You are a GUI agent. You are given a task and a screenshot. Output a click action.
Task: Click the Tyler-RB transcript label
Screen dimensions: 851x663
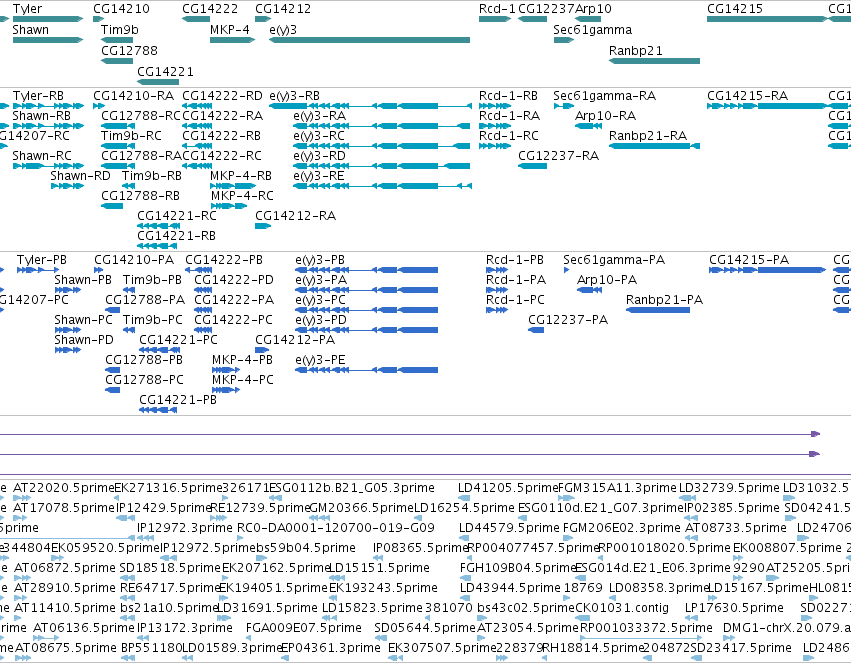pyautogui.click(x=38, y=96)
